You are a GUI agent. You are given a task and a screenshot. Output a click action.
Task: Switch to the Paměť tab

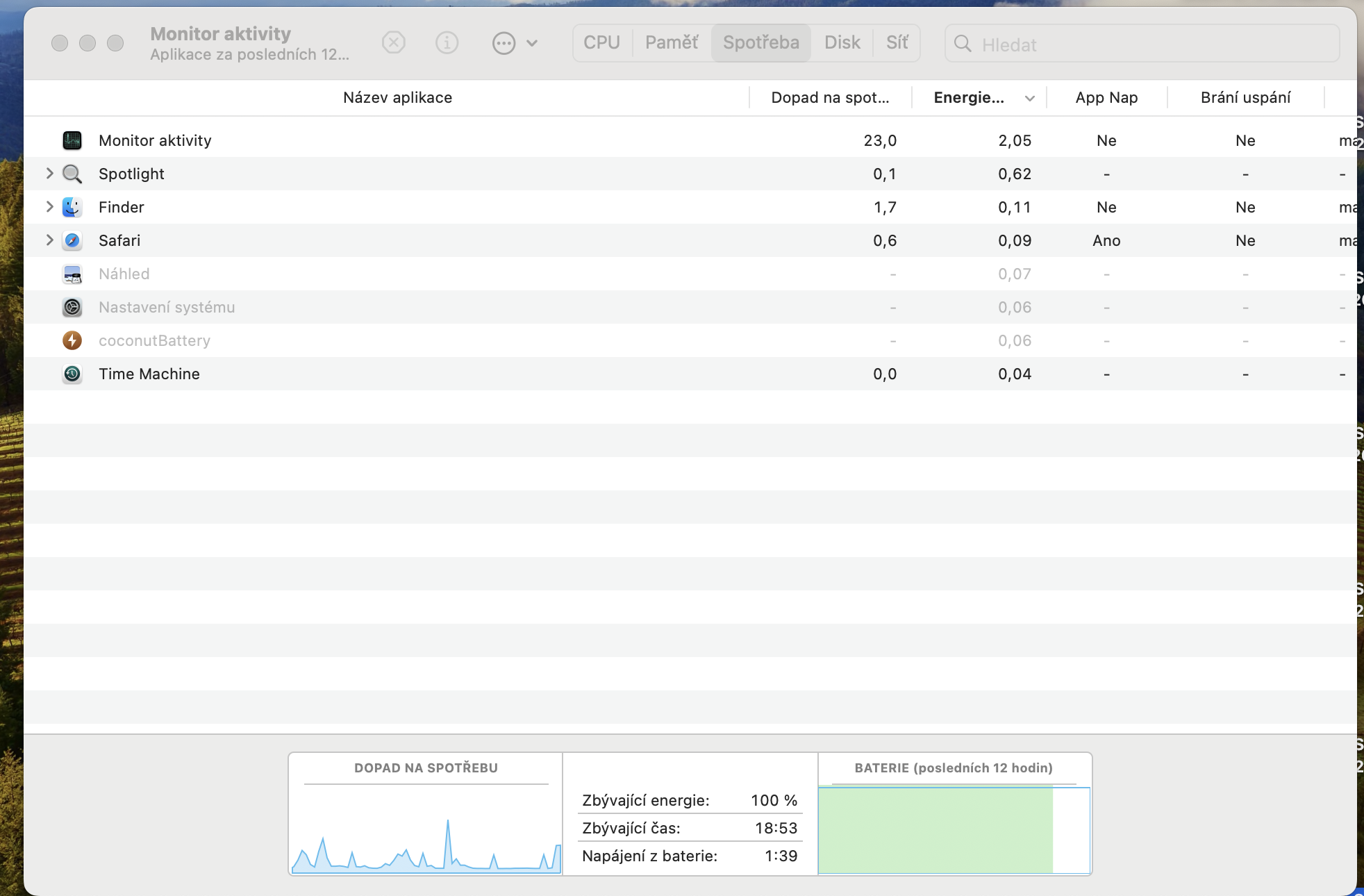tap(672, 43)
